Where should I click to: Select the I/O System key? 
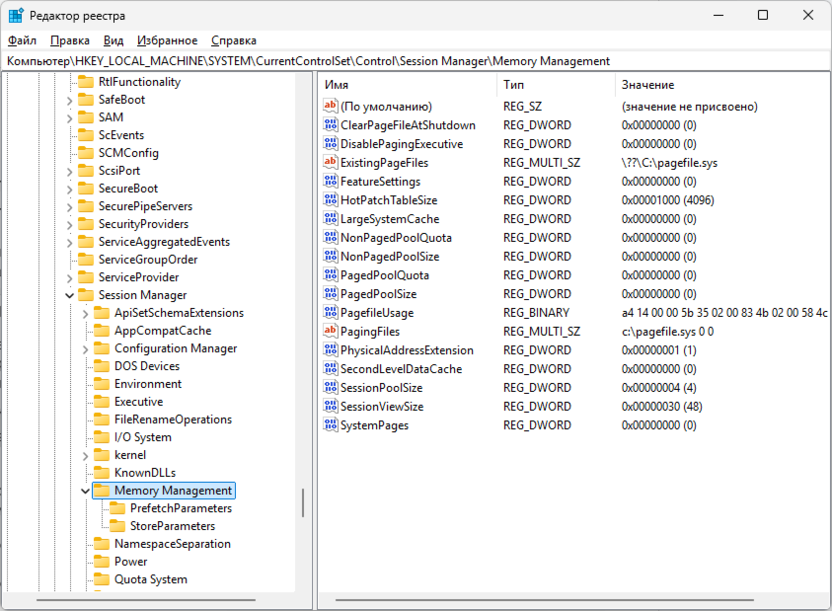click(x=143, y=437)
